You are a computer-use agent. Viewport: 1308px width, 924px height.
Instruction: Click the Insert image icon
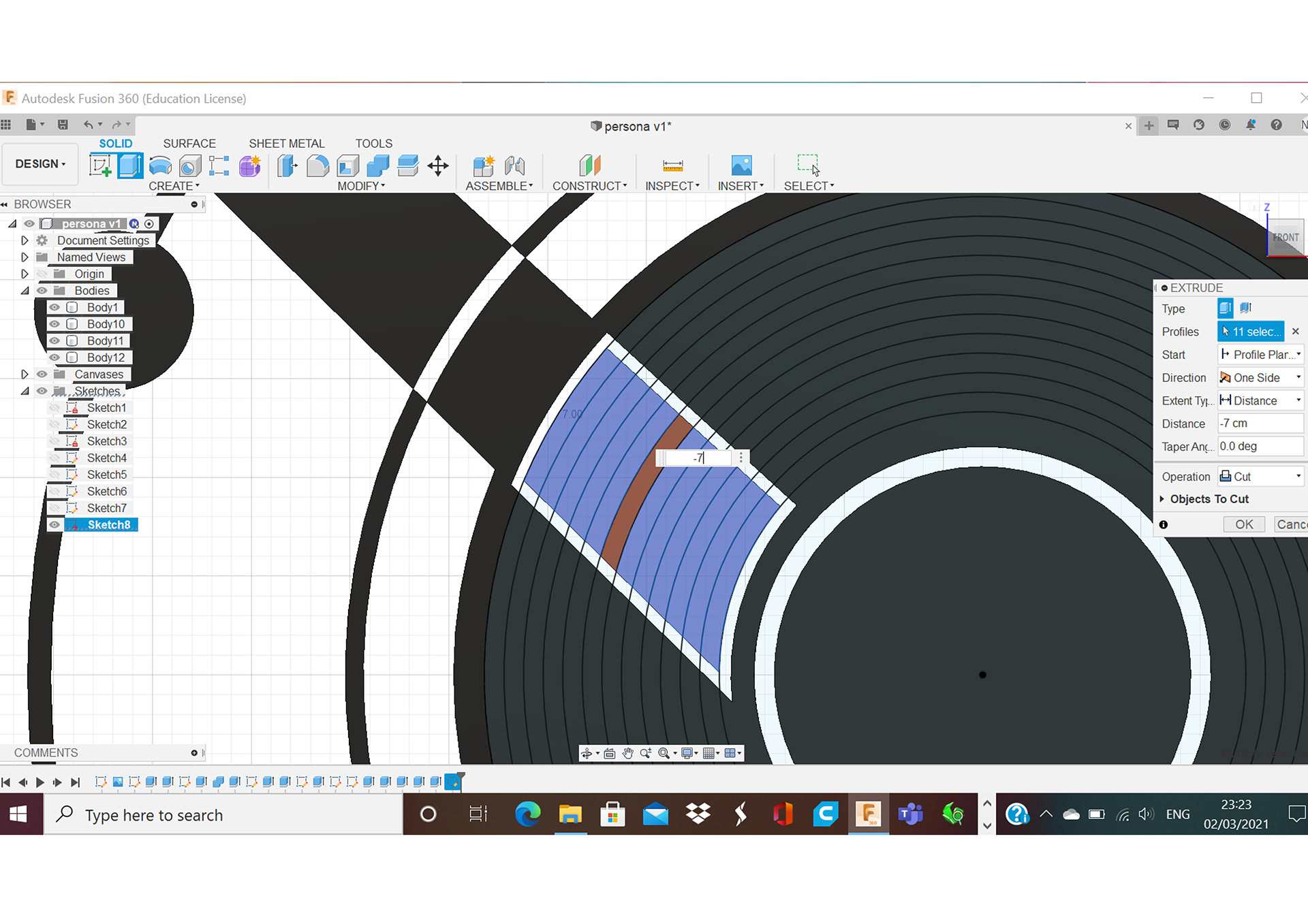(741, 165)
